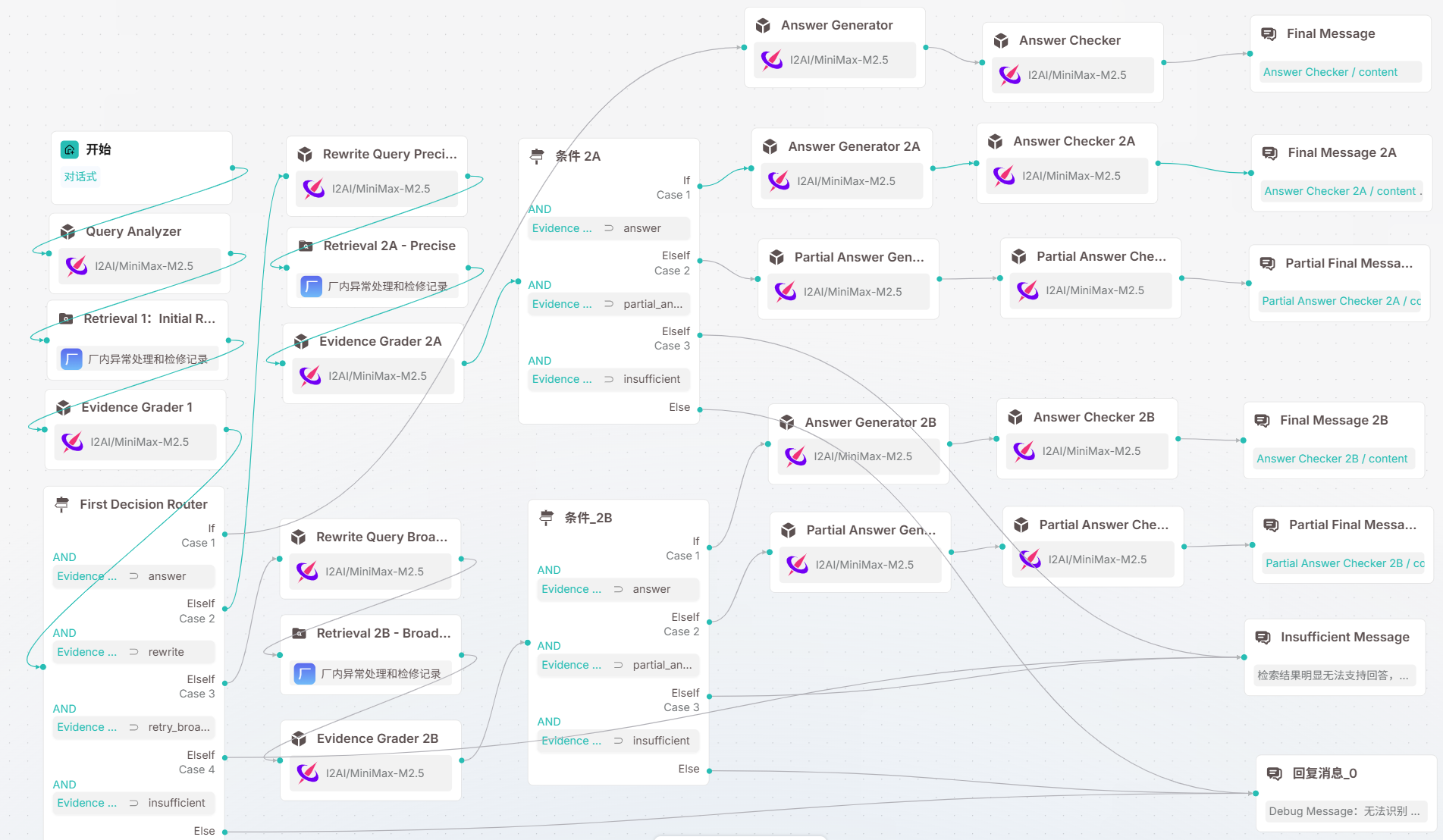Select the Answer Checker 2A node icon

point(996,141)
